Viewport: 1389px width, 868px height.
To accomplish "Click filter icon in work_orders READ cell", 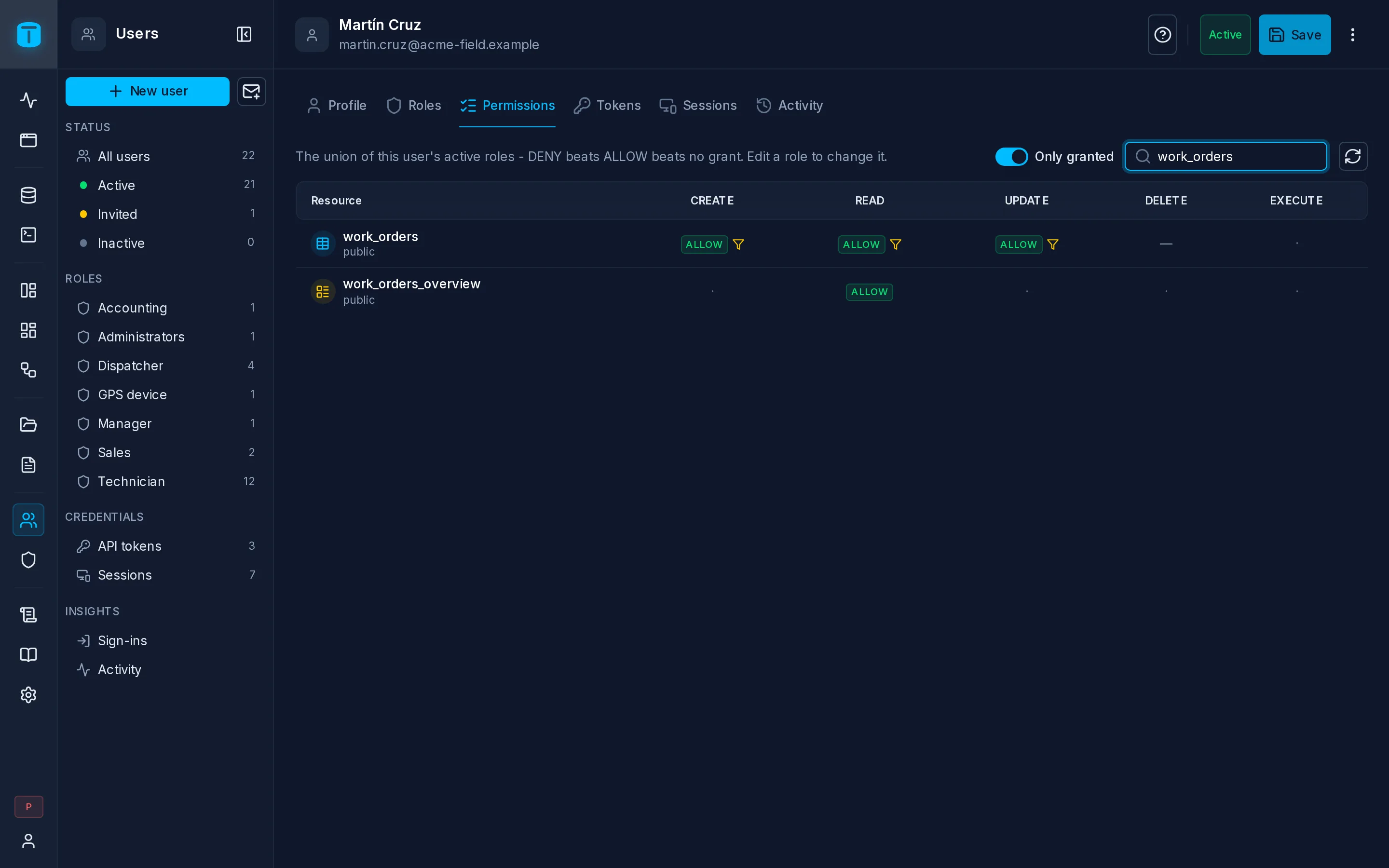I will pyautogui.click(x=896, y=244).
